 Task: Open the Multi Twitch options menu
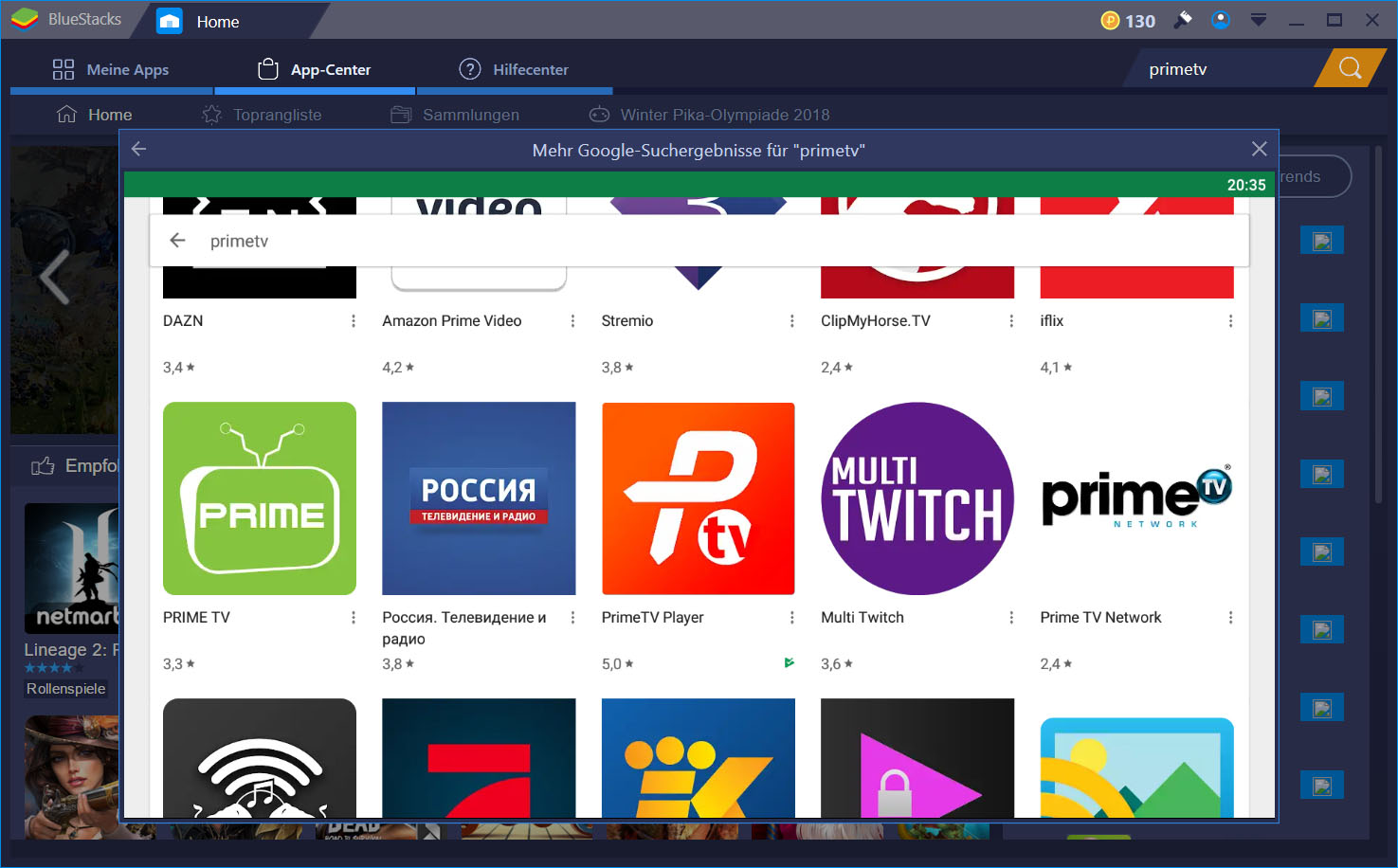1011,618
